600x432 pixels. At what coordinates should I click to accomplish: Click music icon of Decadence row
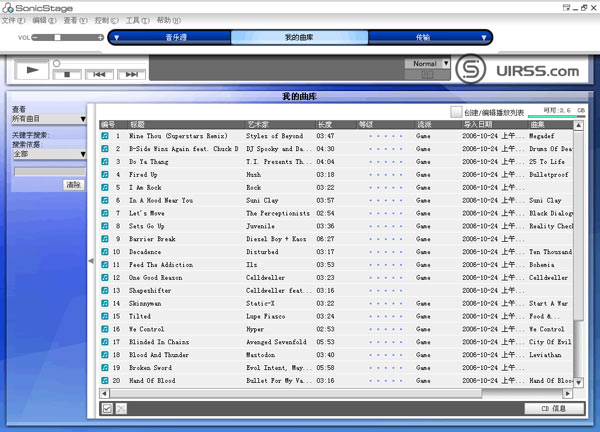(x=105, y=252)
